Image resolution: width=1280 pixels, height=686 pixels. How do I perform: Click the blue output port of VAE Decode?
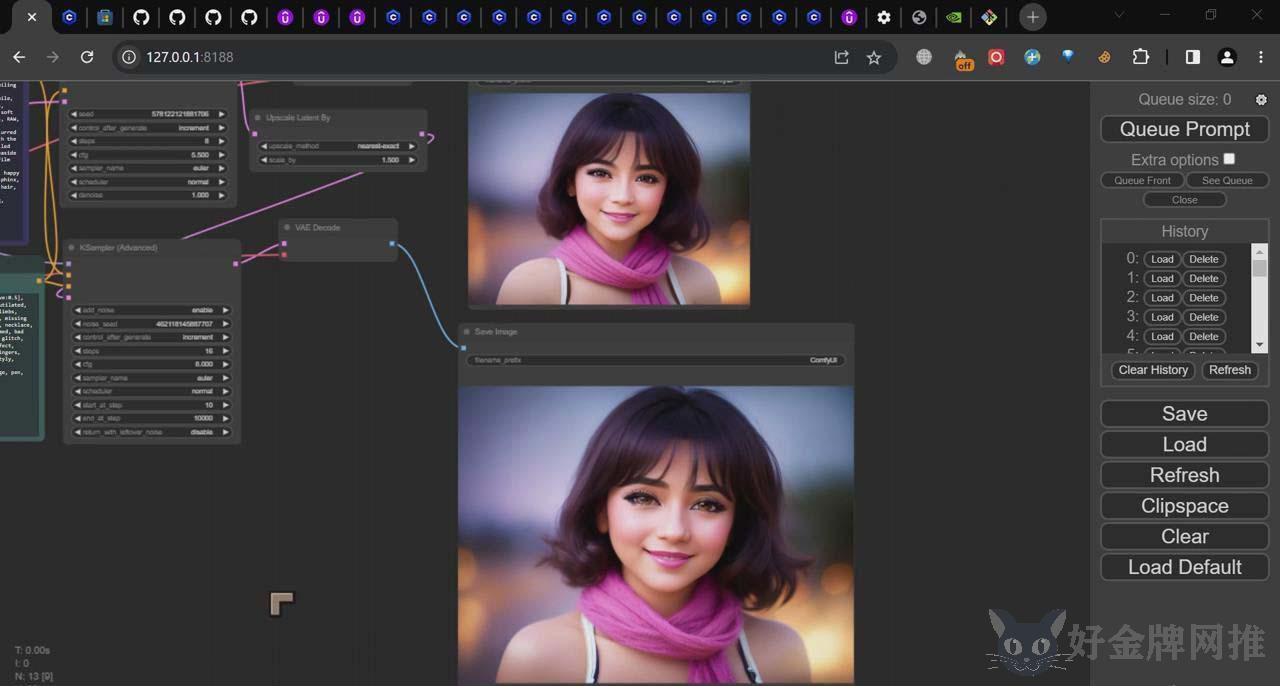(391, 243)
